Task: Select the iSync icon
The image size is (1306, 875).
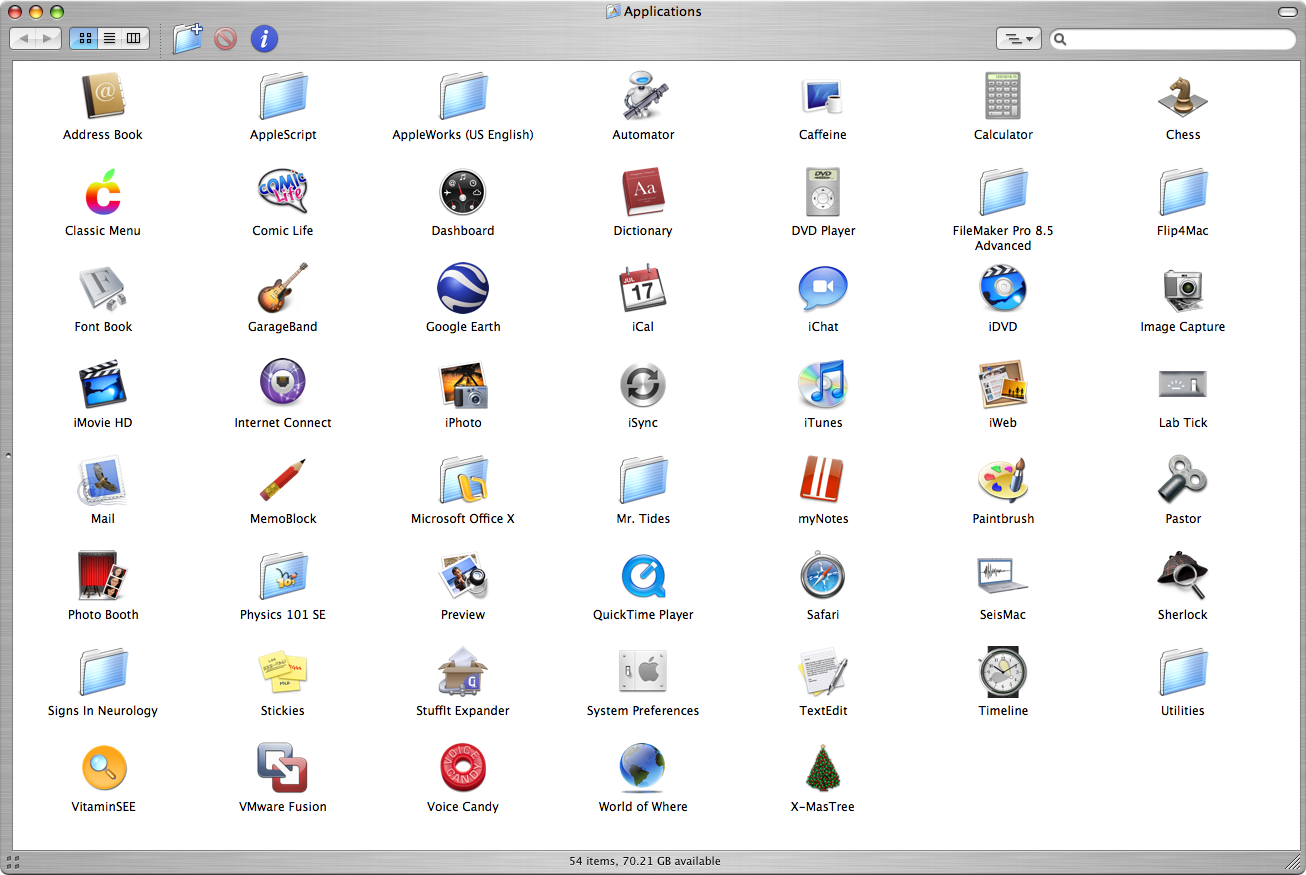Action: [643, 385]
